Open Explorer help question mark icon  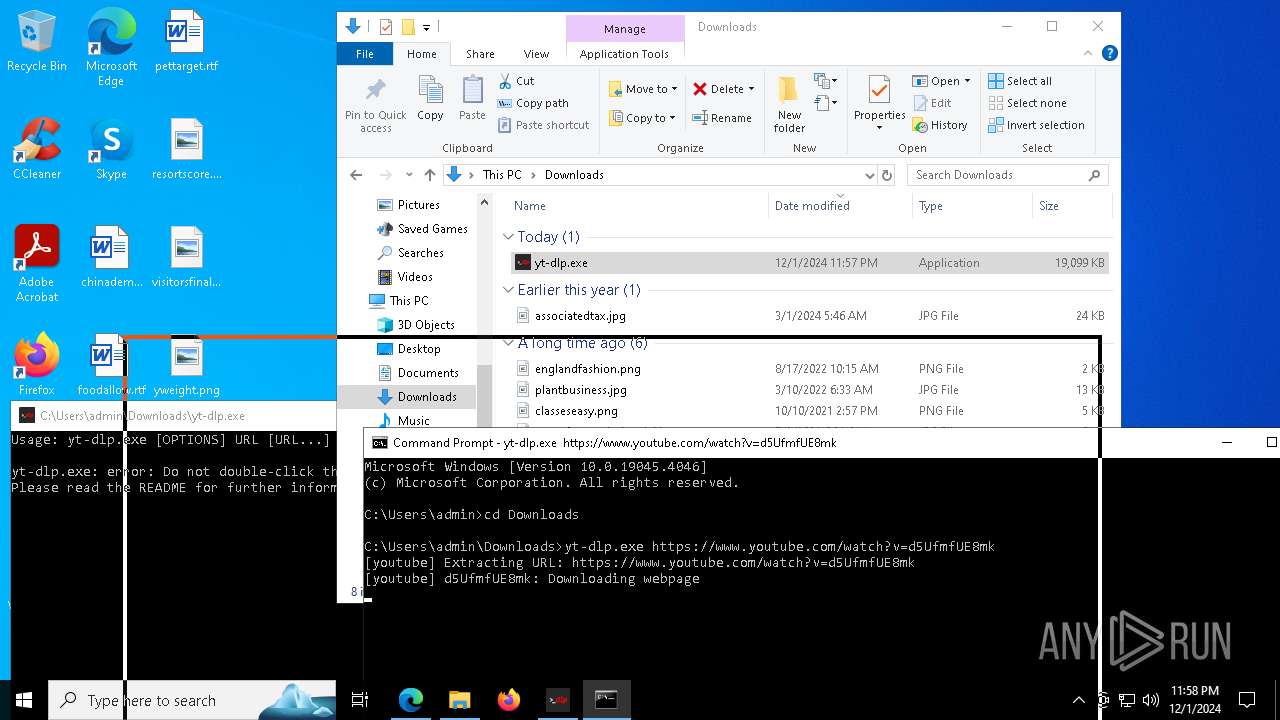click(1109, 54)
